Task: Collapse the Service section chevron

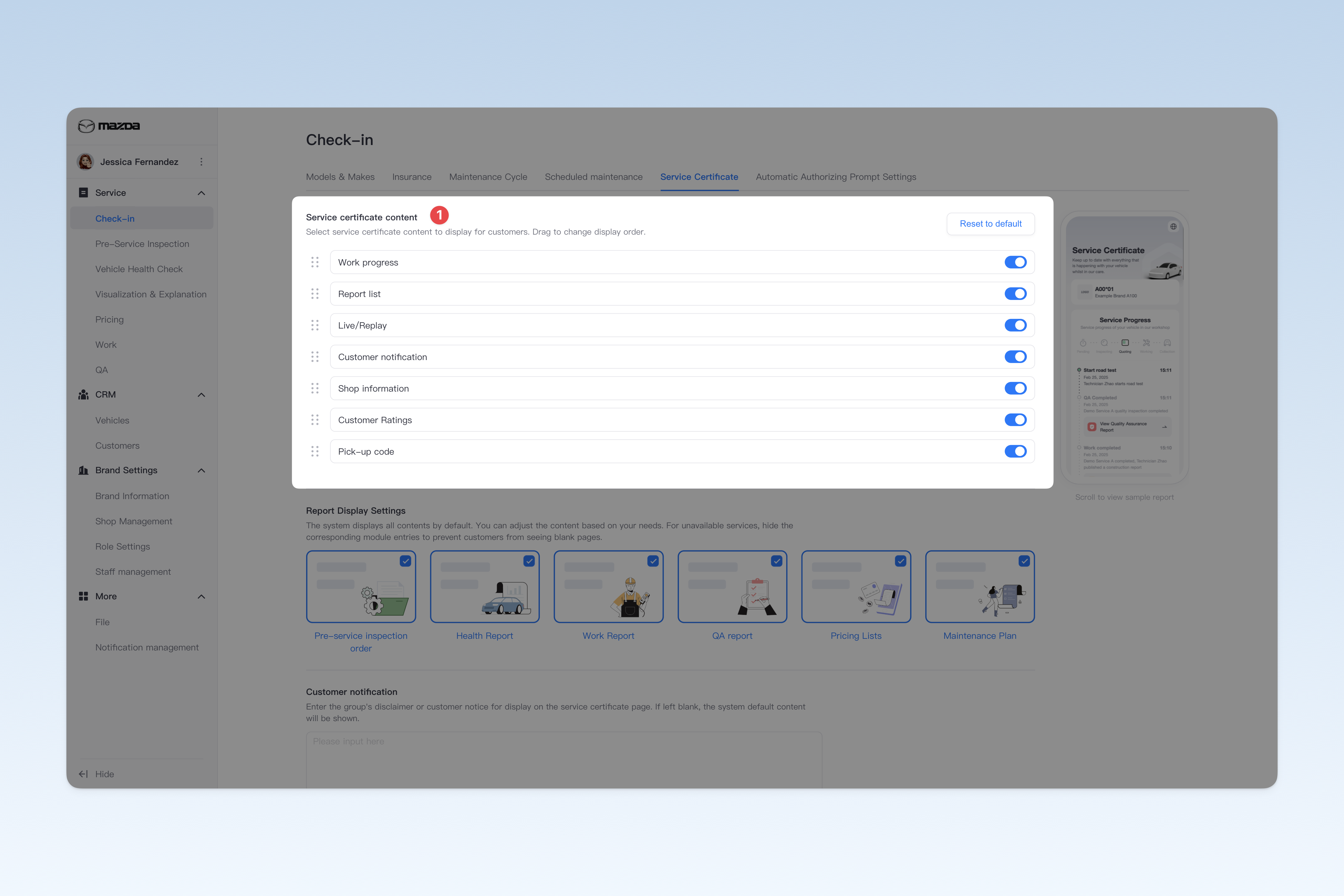Action: tap(201, 193)
